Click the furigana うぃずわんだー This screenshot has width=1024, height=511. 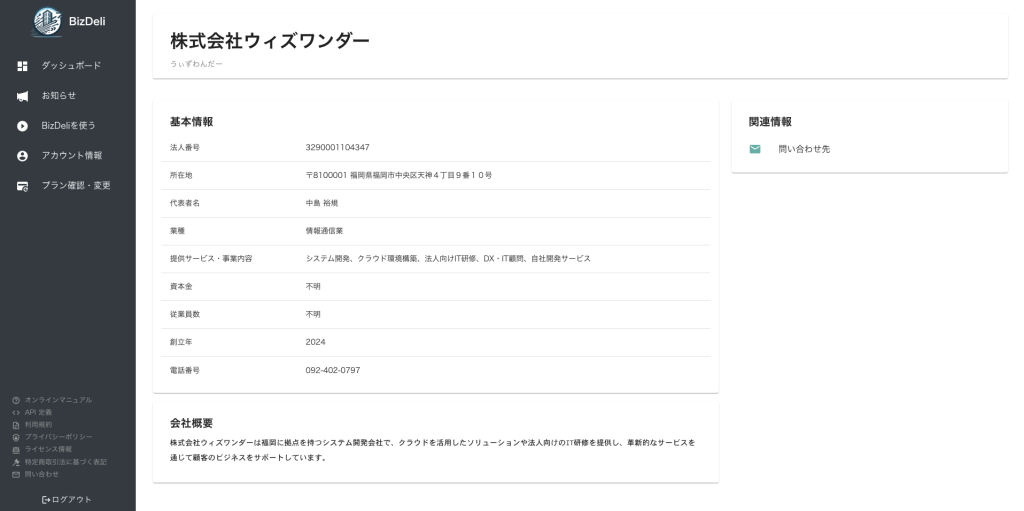pos(196,64)
